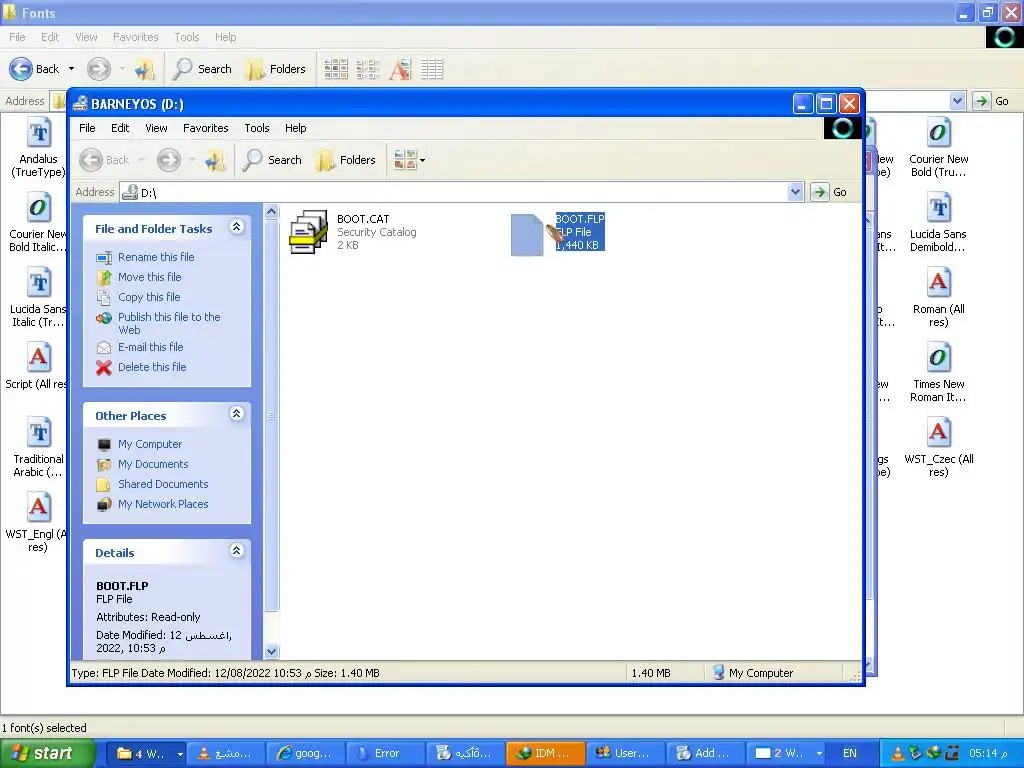
Task: Switch the Fonts window to Details view
Action: [432, 69]
